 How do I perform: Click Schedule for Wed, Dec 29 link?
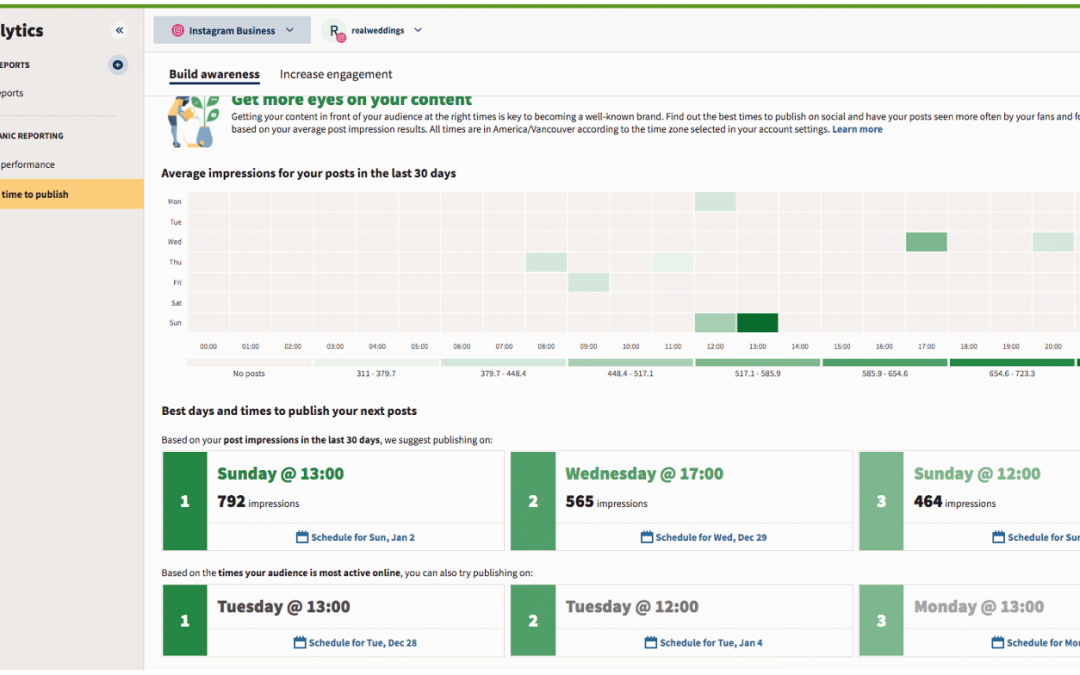click(711, 537)
